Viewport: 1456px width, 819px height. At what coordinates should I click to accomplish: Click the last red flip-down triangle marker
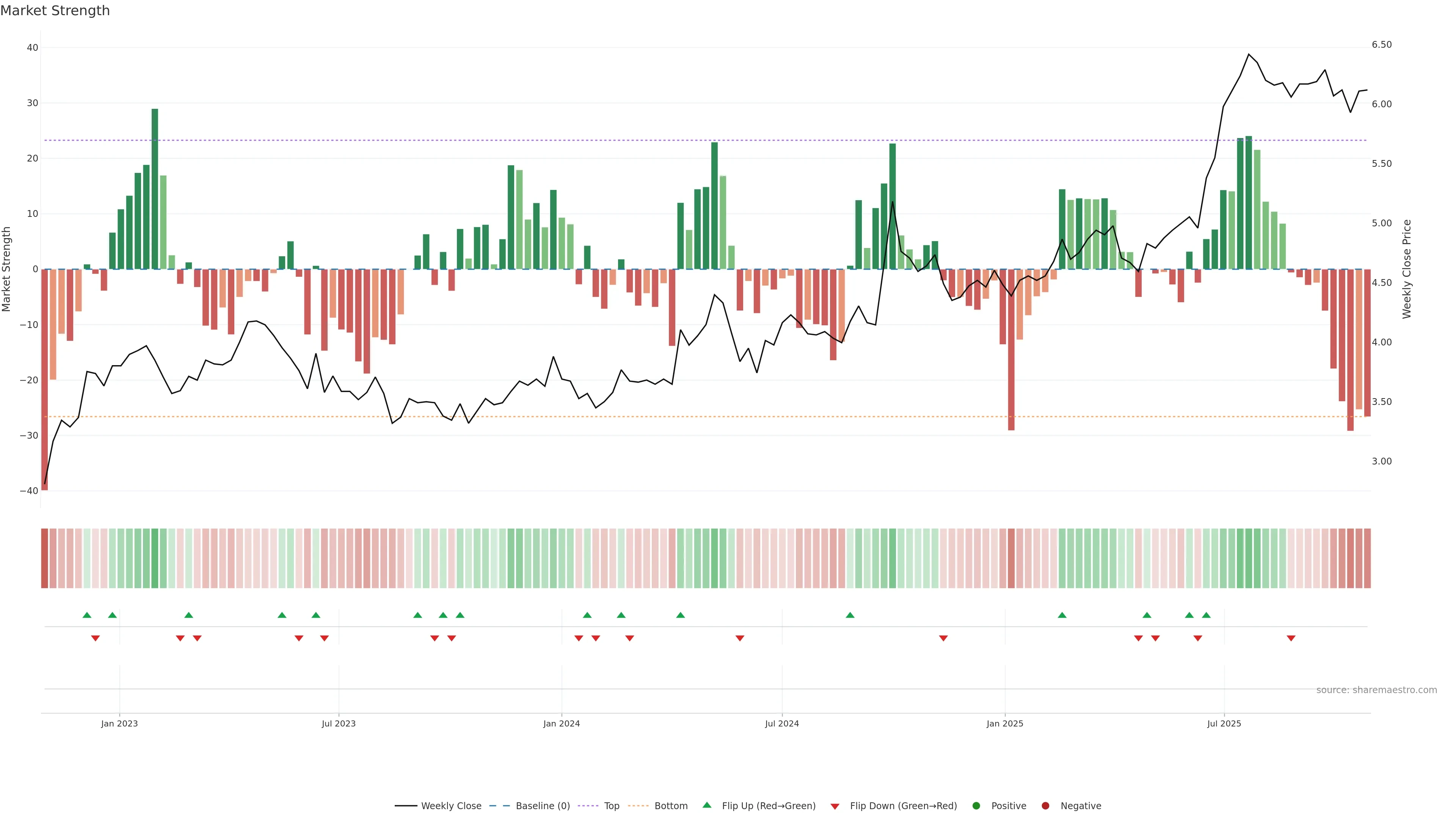click(1291, 638)
